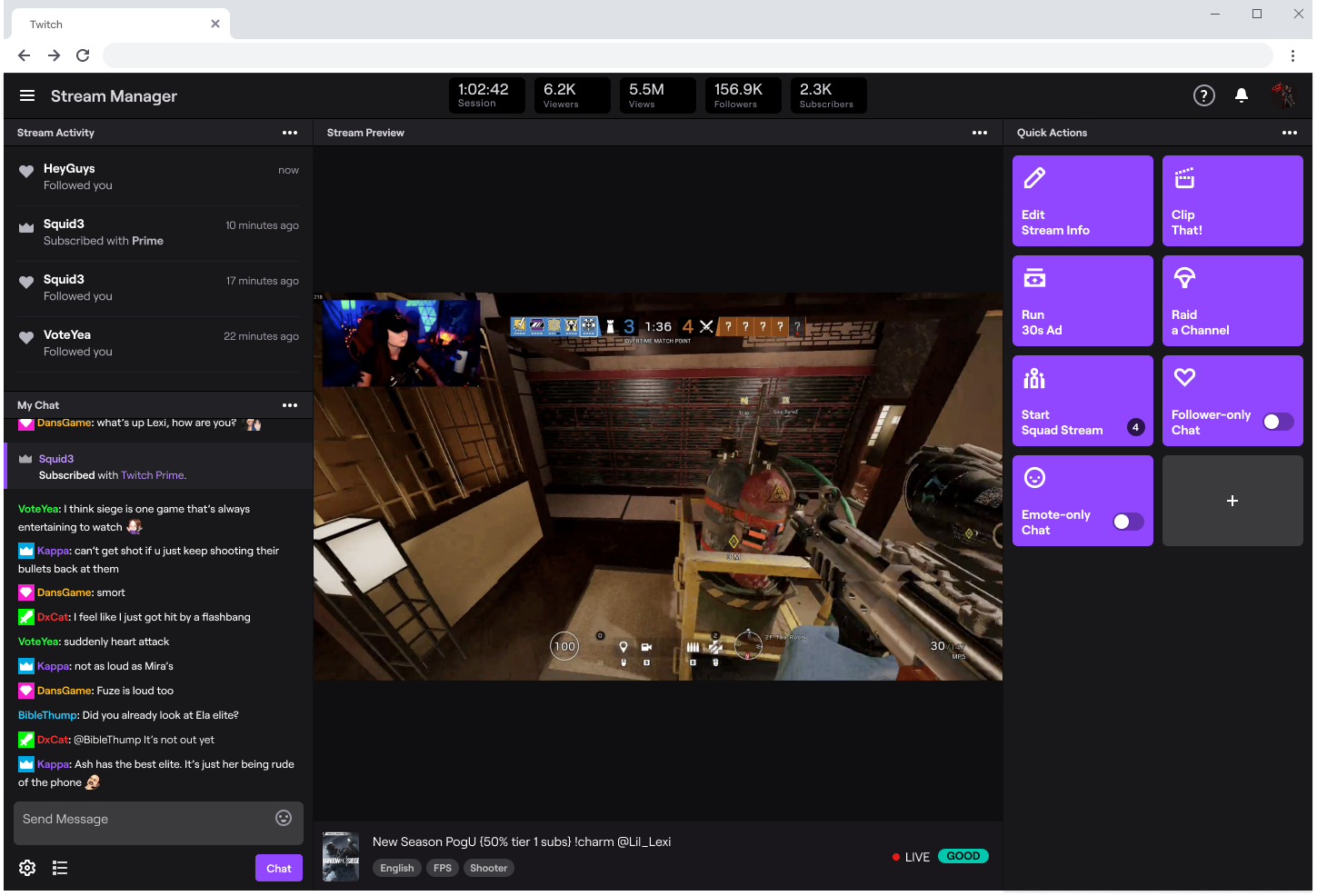Image resolution: width=1317 pixels, height=896 pixels.
Task: Enable Emote-only Chat switch
Action: [1128, 522]
